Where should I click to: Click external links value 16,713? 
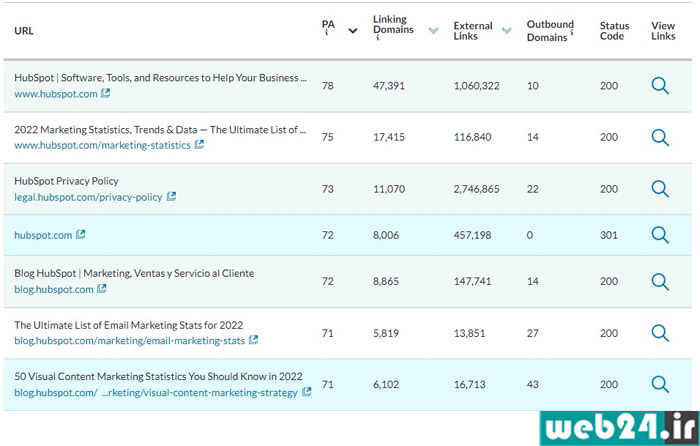[x=469, y=384]
